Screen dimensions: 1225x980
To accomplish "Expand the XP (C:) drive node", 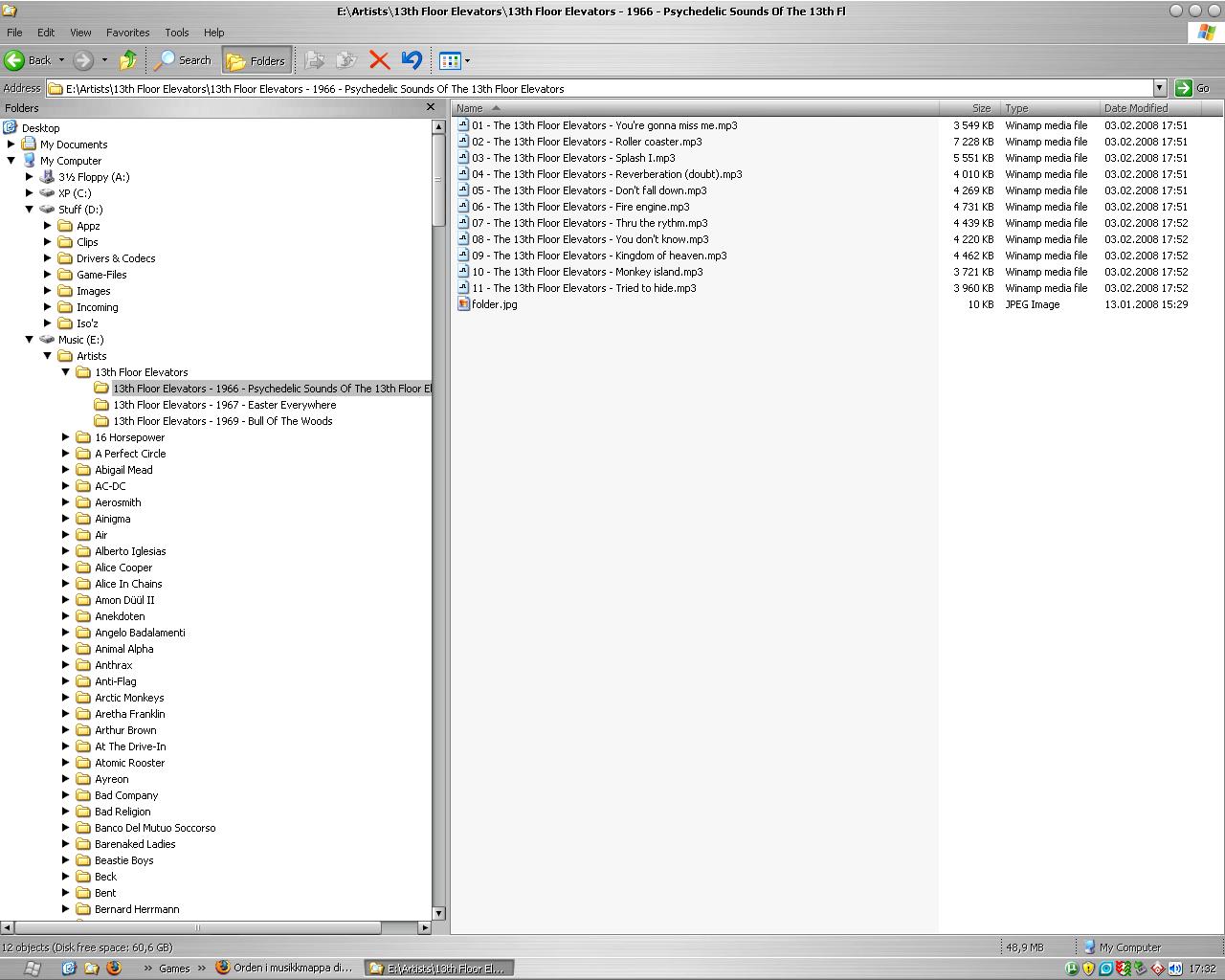I will 30,193.
